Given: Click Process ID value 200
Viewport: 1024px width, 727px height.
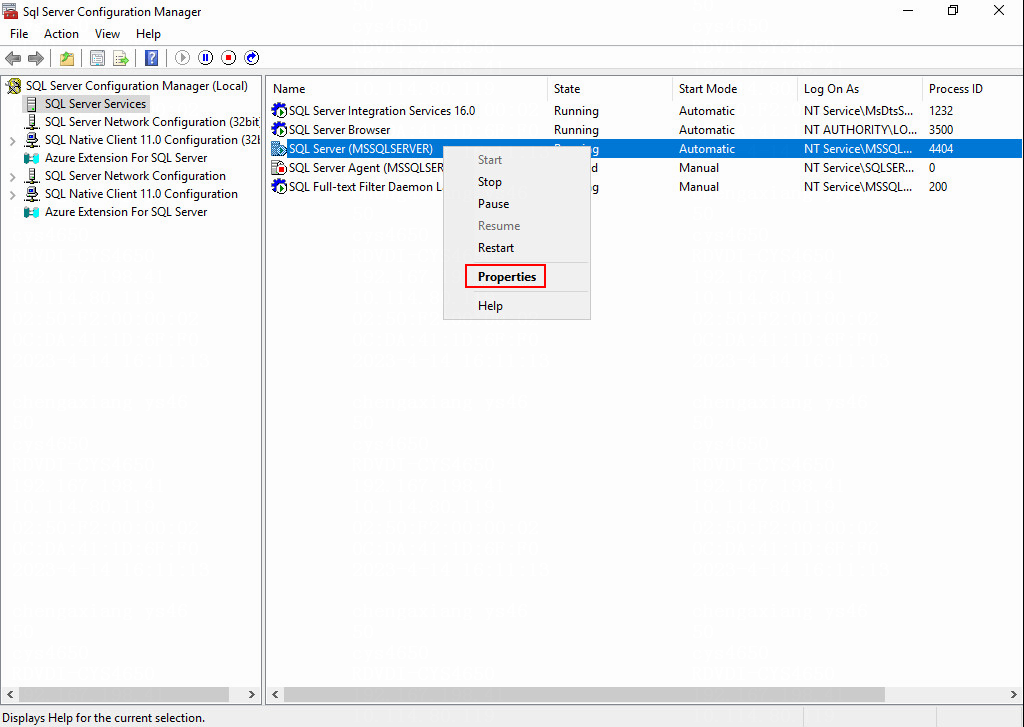Looking at the screenshot, I should click(x=938, y=187).
